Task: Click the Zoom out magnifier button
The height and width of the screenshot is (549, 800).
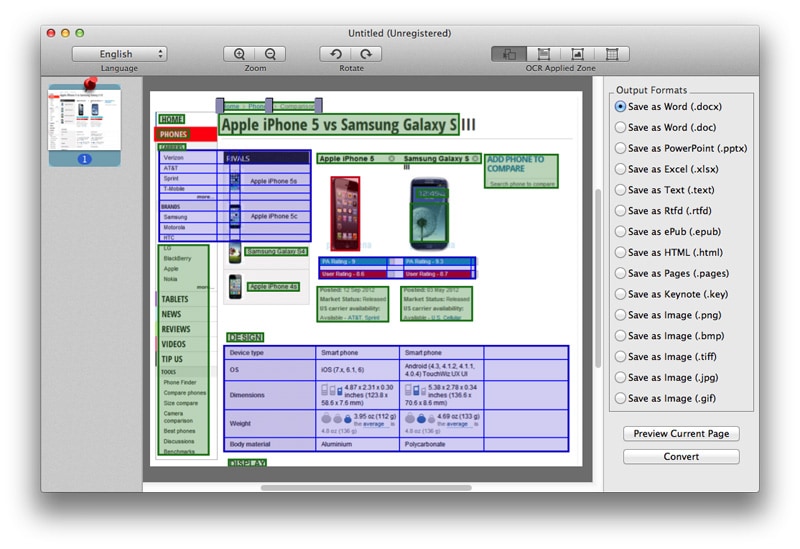Action: point(270,54)
